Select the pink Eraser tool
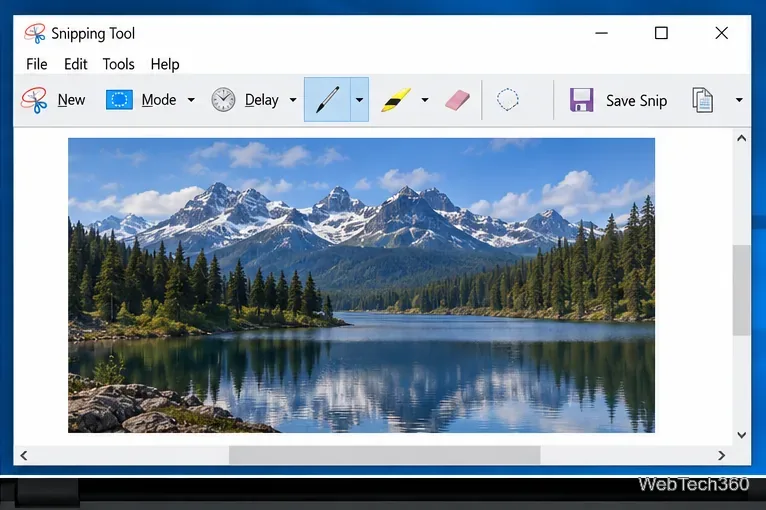The image size is (766, 510). click(x=457, y=100)
